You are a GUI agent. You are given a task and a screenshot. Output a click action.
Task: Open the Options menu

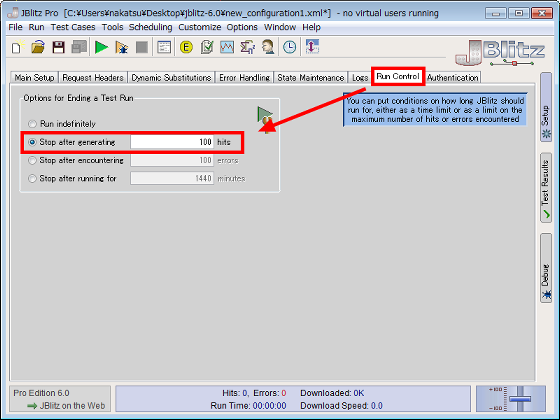point(242,27)
